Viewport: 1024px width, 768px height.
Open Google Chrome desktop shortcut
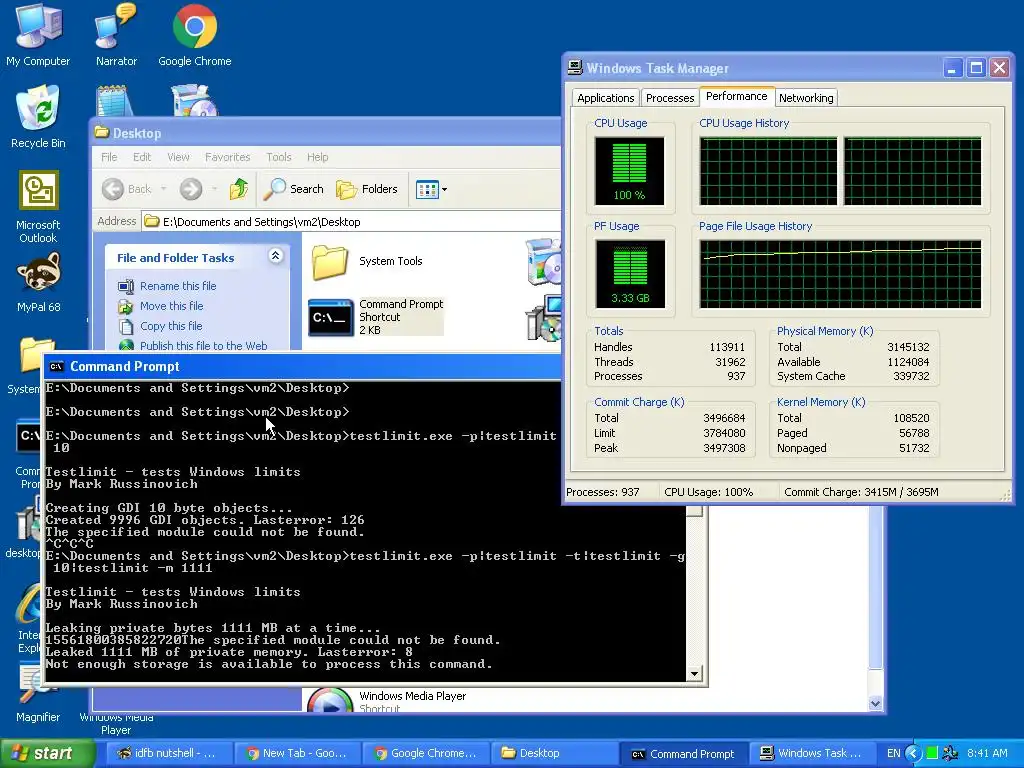195,36
